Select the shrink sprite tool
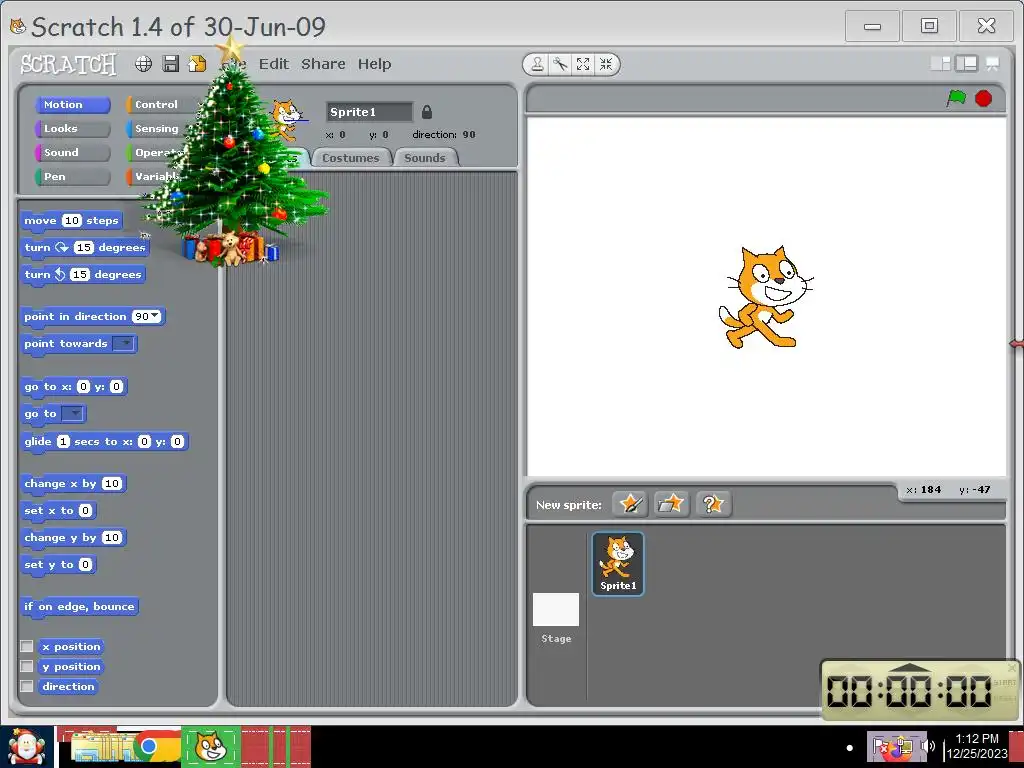This screenshot has width=1024, height=768. [606, 64]
